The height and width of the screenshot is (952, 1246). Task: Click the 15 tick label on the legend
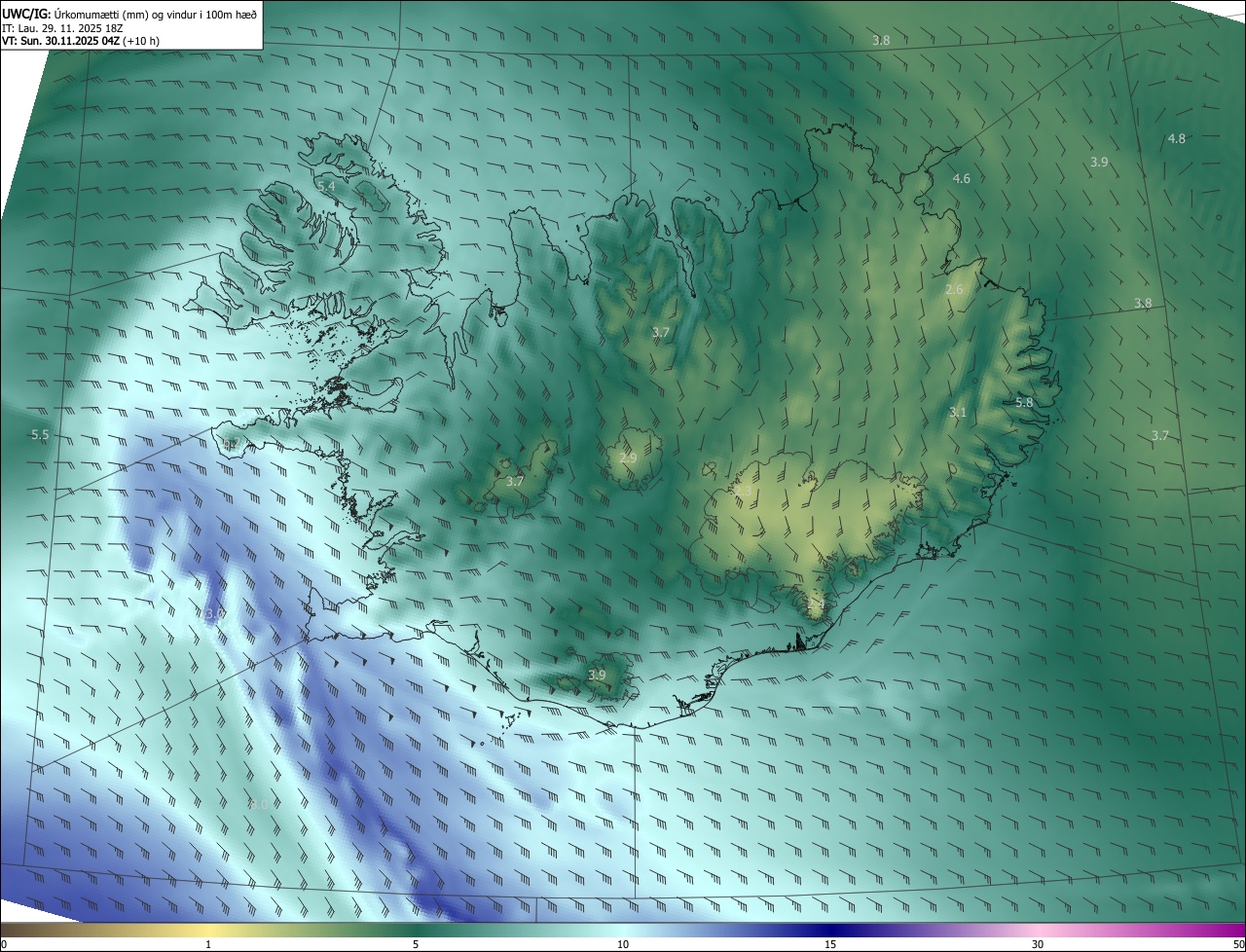click(x=830, y=944)
